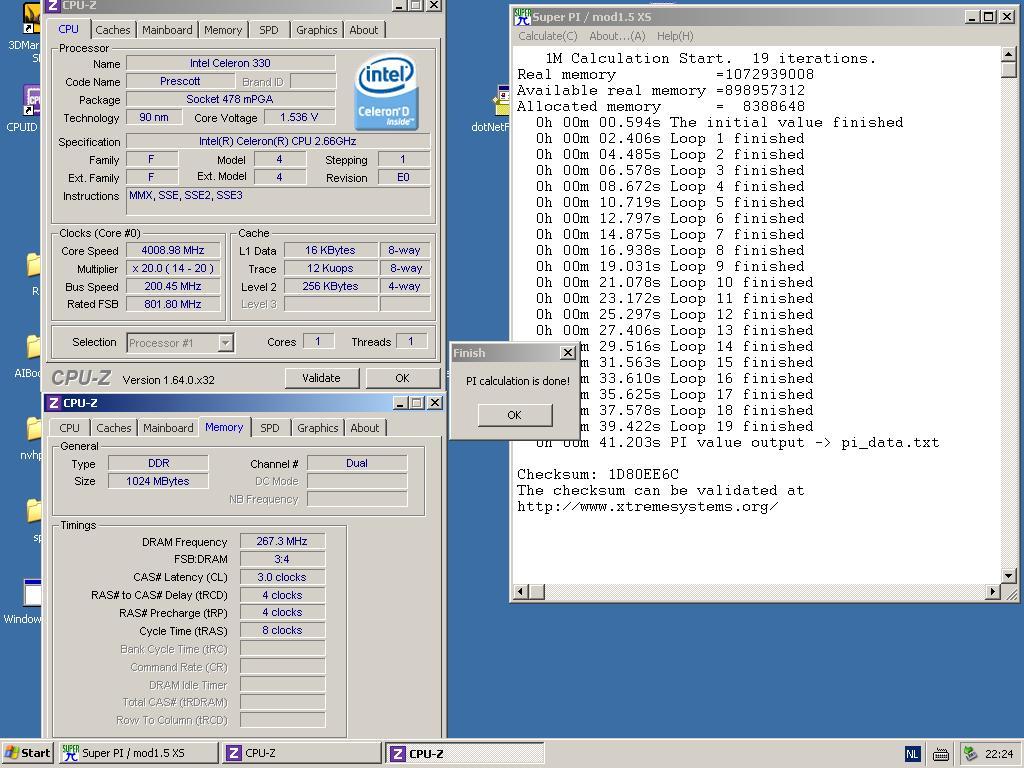Screen dimensions: 1024x768
Task: Open the Mainboard tab in lower CPU-Z
Action: [168, 428]
